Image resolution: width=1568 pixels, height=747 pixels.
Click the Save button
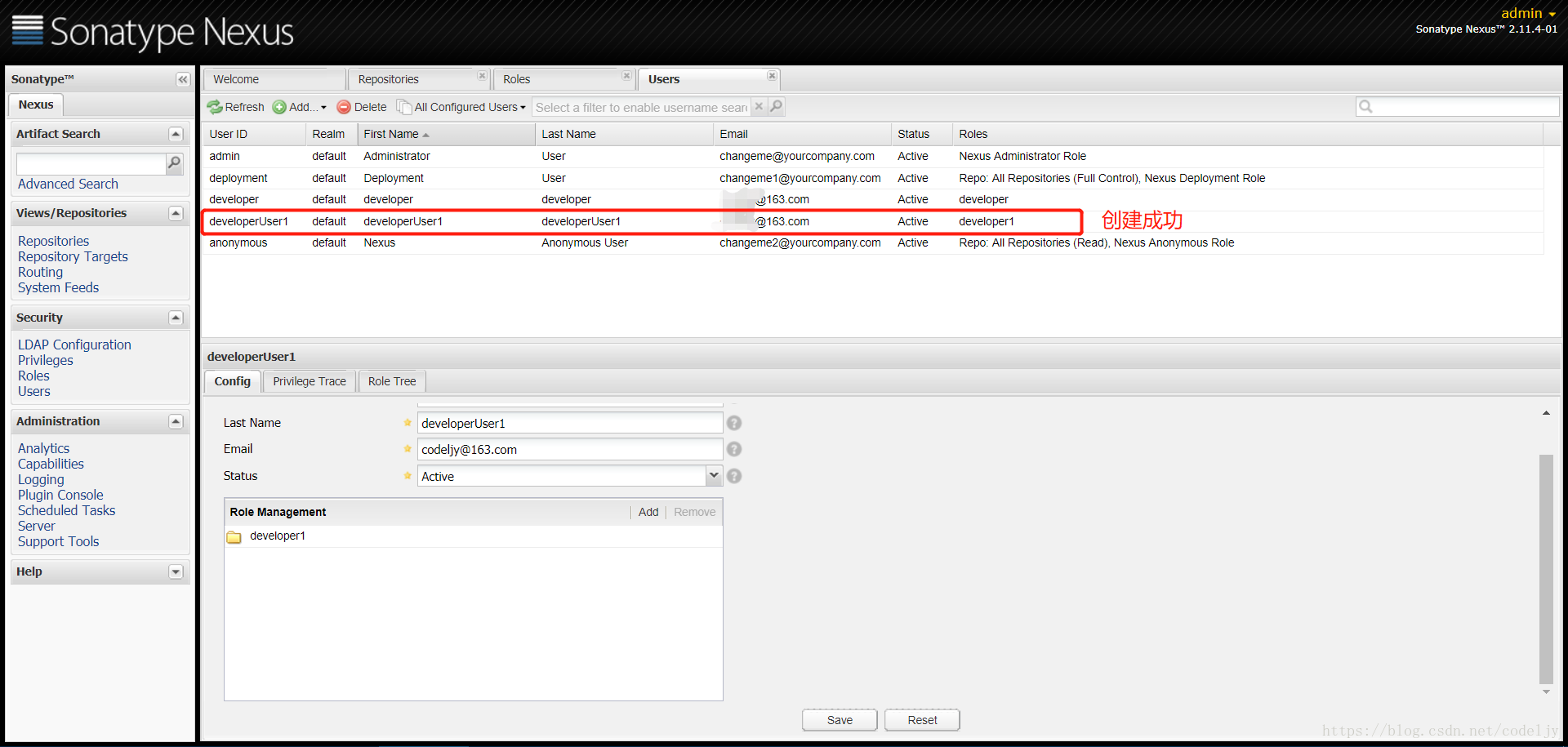pyautogui.click(x=840, y=720)
